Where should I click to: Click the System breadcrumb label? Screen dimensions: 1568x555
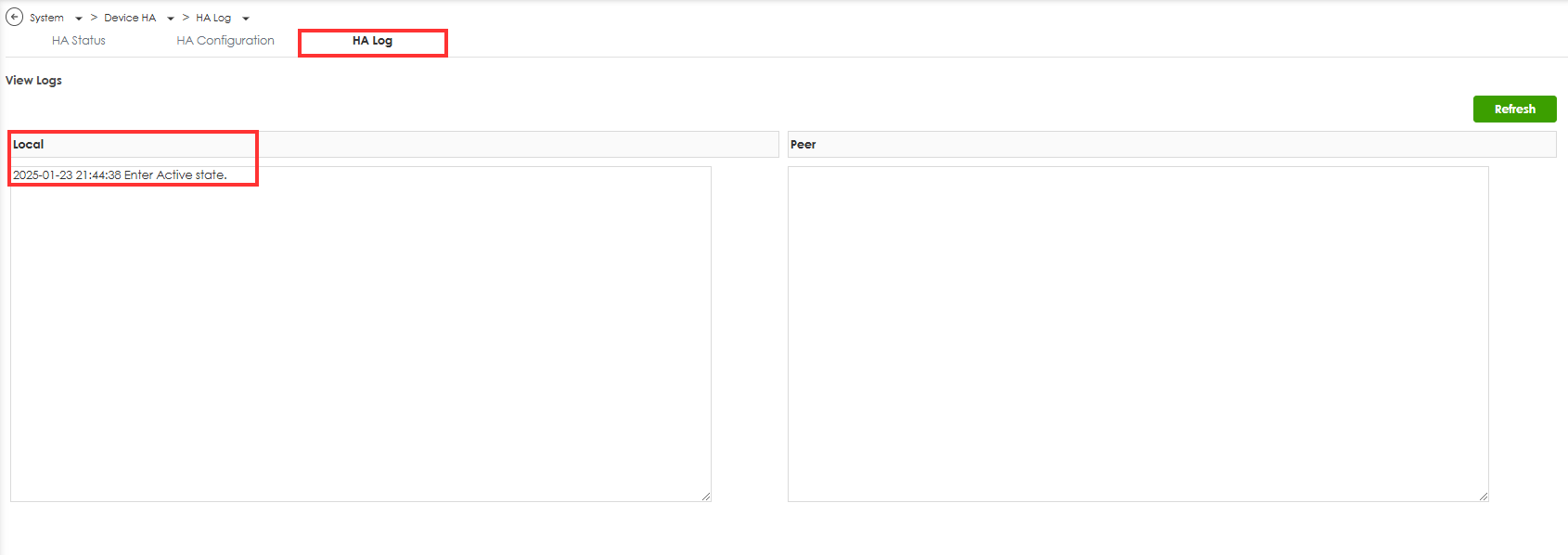(x=46, y=18)
